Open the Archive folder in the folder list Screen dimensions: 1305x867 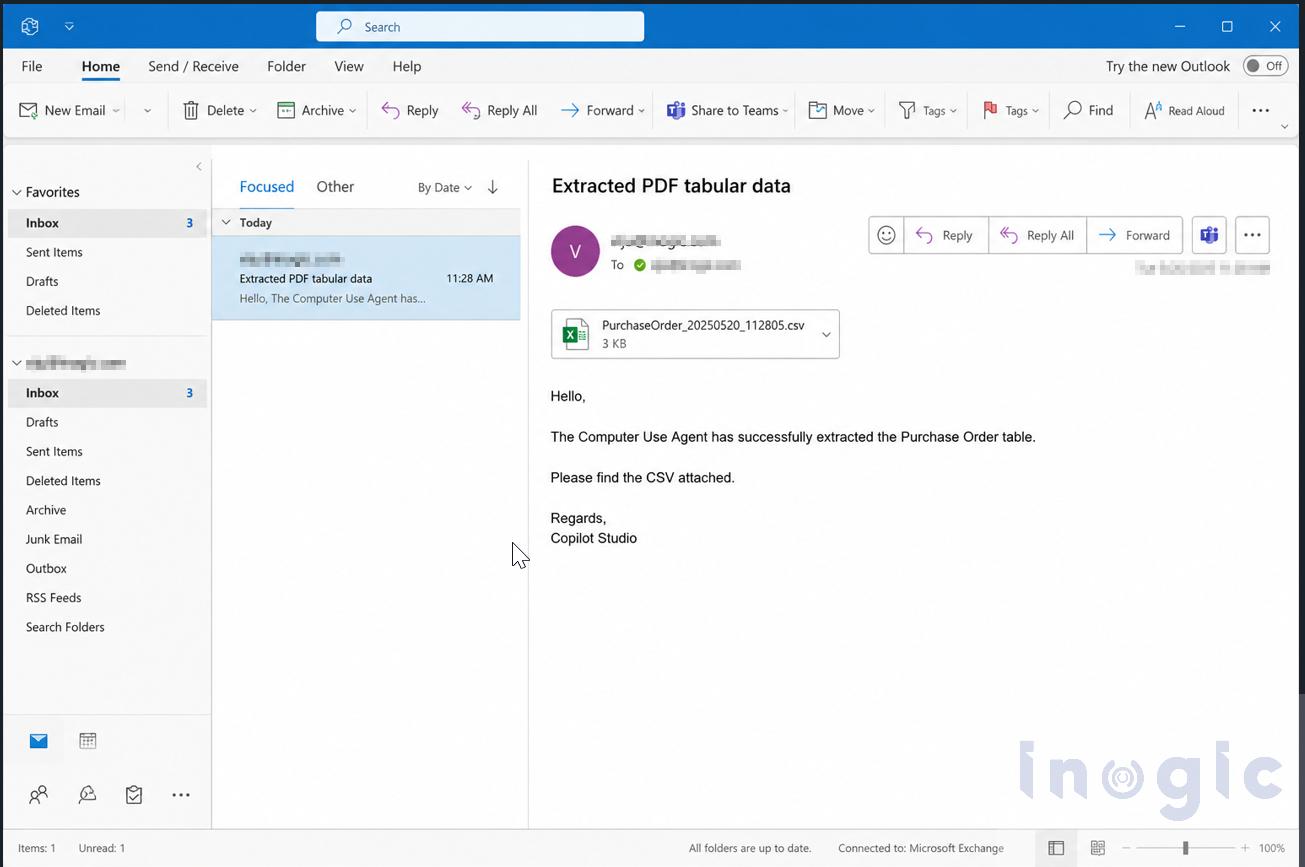tap(46, 510)
